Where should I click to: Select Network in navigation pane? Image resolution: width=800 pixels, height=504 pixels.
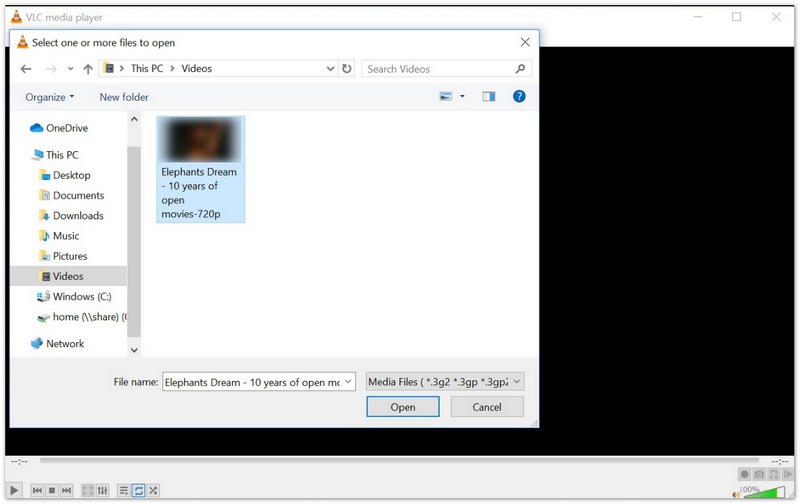click(58, 343)
